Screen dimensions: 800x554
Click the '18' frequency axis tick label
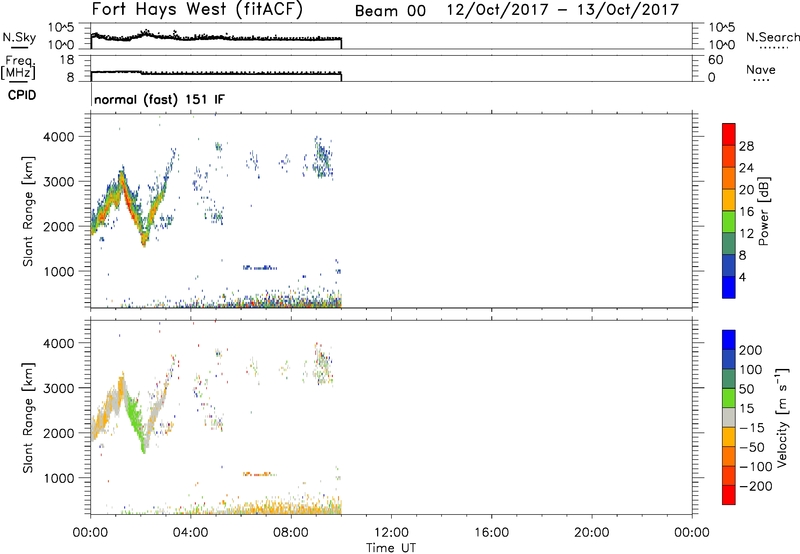click(67, 60)
